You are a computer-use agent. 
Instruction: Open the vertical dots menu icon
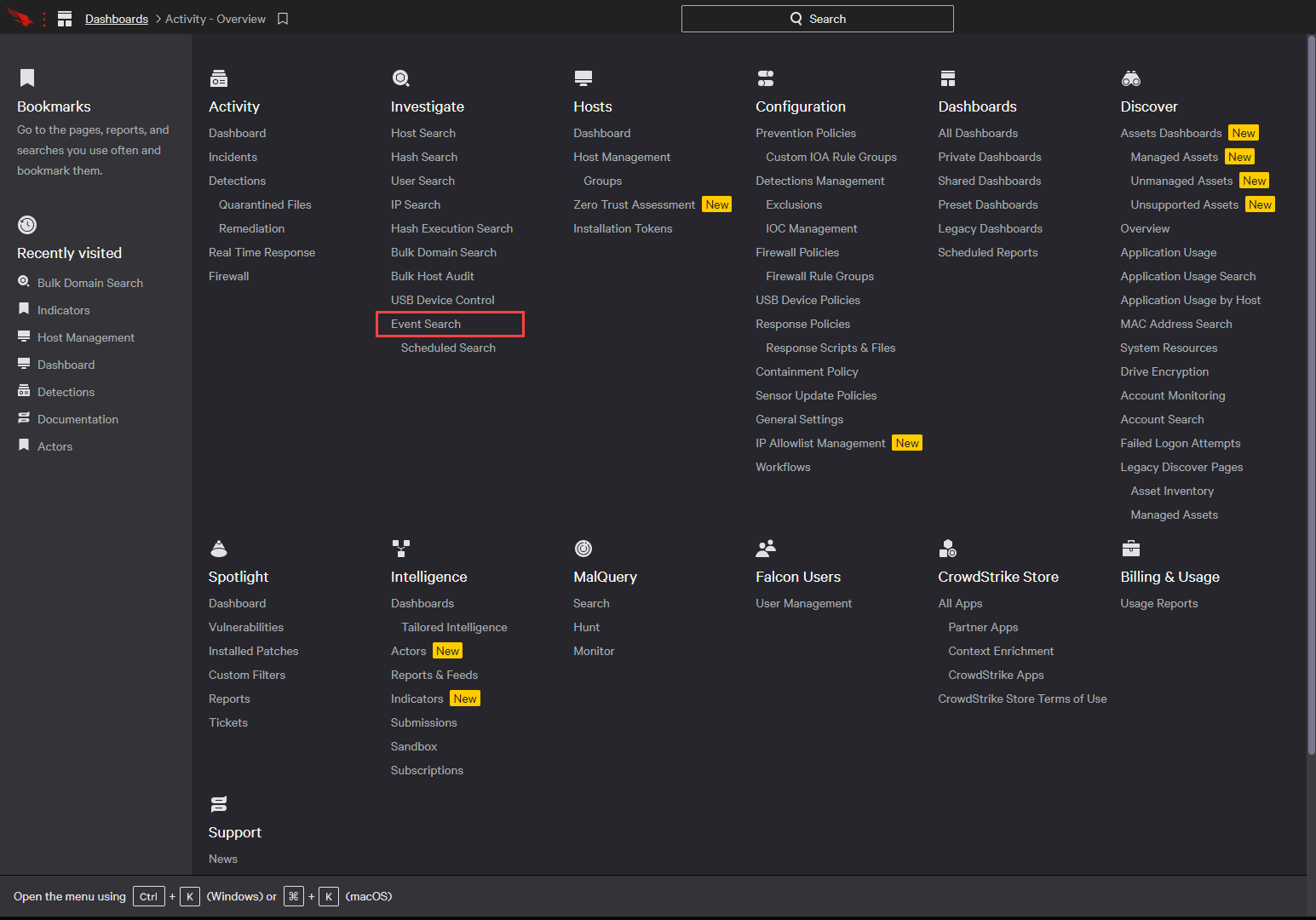pos(43,19)
